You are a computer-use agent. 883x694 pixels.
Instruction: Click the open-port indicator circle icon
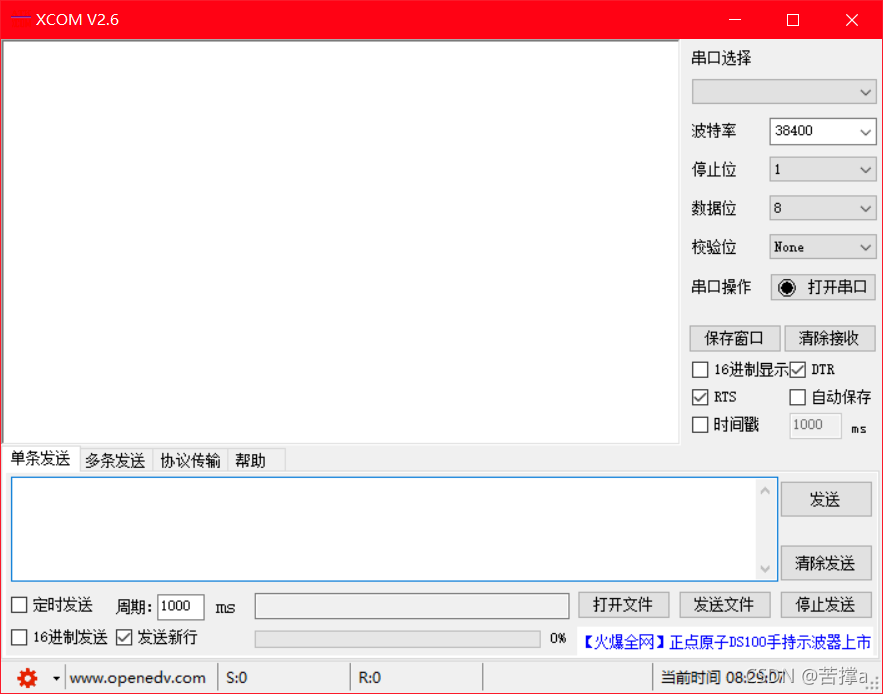(787, 288)
